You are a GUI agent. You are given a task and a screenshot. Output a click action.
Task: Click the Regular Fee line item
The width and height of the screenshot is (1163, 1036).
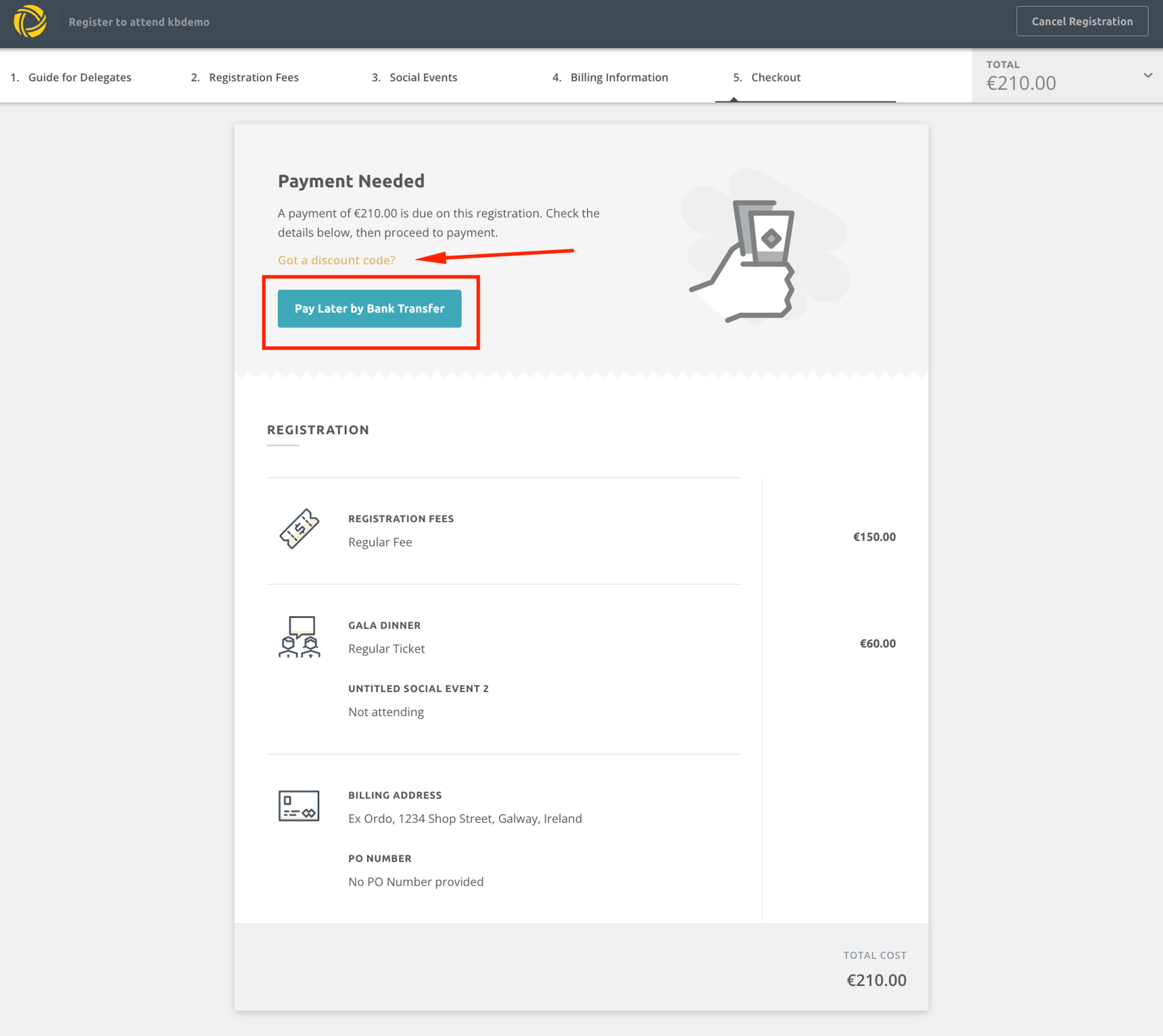[380, 542]
